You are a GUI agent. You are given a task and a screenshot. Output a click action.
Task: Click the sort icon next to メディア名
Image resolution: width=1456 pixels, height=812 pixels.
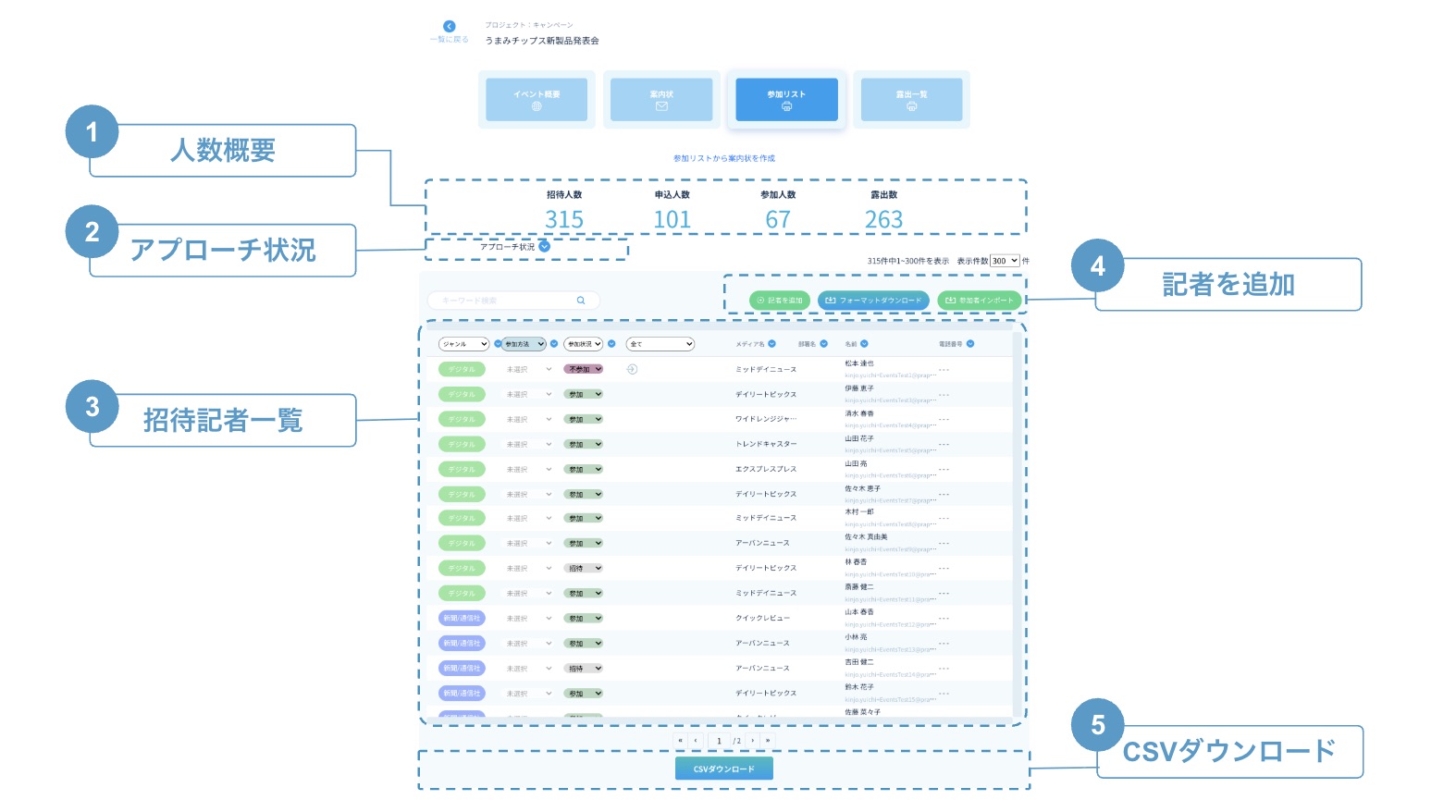(x=772, y=344)
